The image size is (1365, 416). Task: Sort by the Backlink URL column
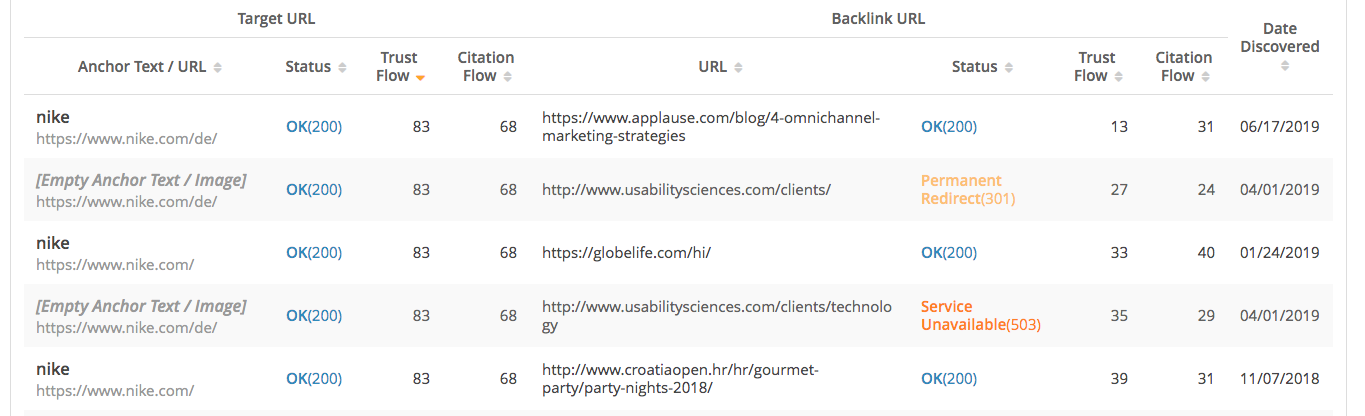coord(738,67)
